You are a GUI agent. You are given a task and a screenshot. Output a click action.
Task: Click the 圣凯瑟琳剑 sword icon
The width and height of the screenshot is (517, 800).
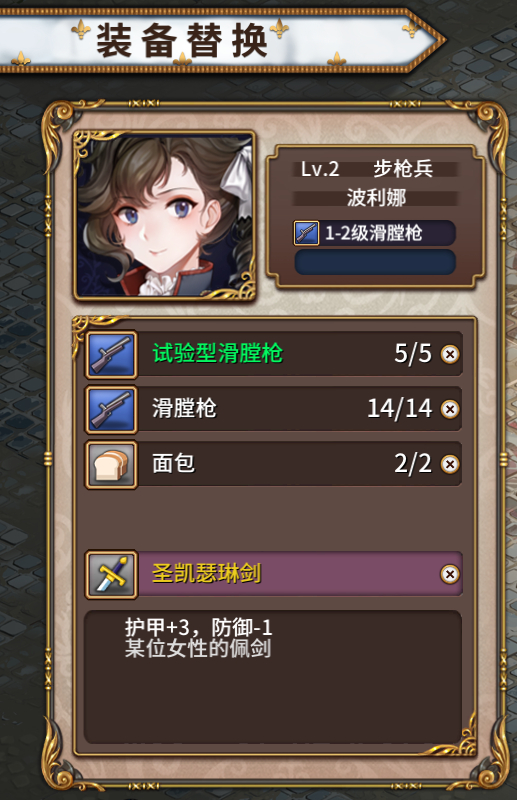[111, 574]
